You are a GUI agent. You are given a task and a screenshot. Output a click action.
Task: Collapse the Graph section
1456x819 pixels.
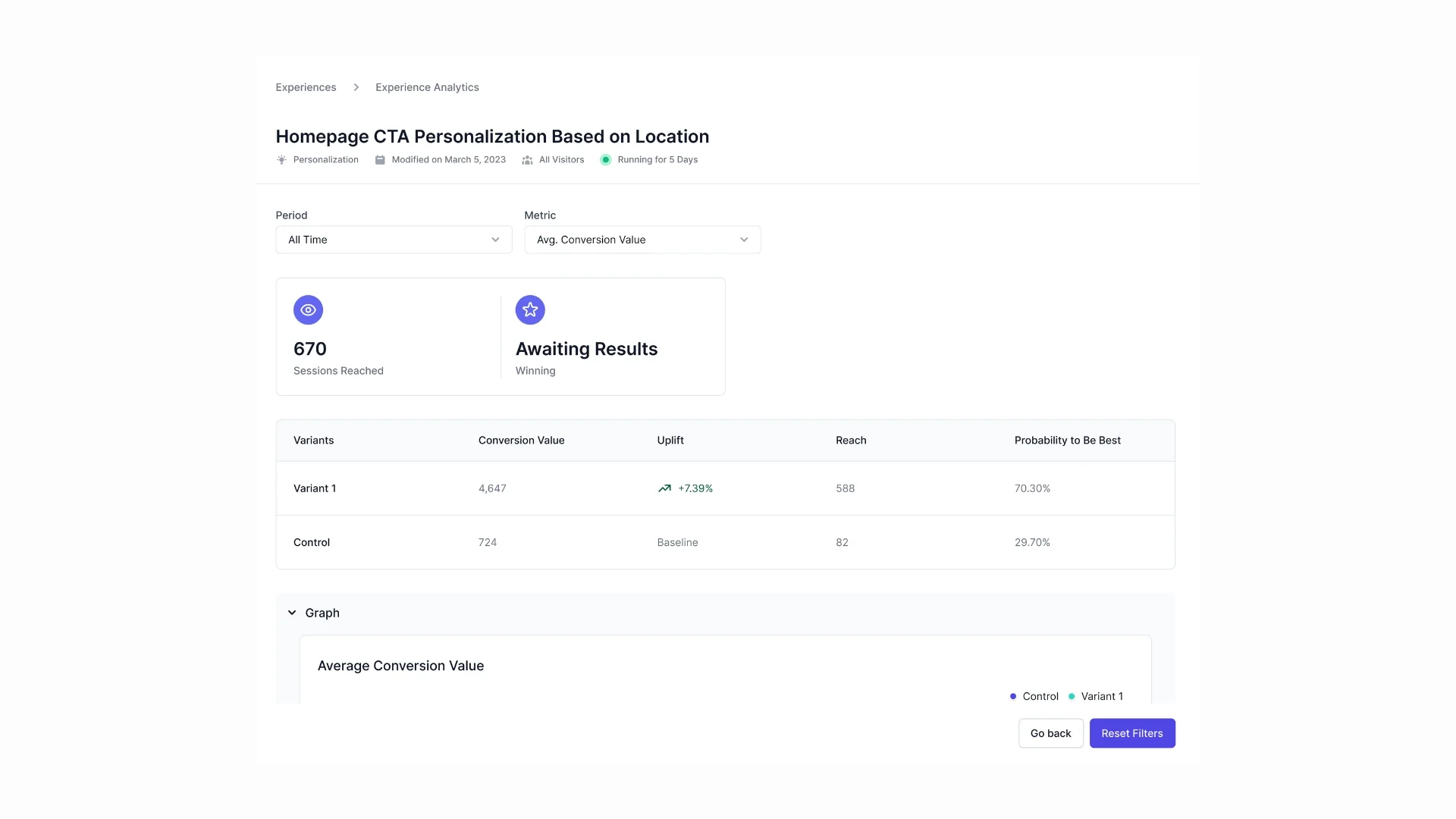click(292, 613)
